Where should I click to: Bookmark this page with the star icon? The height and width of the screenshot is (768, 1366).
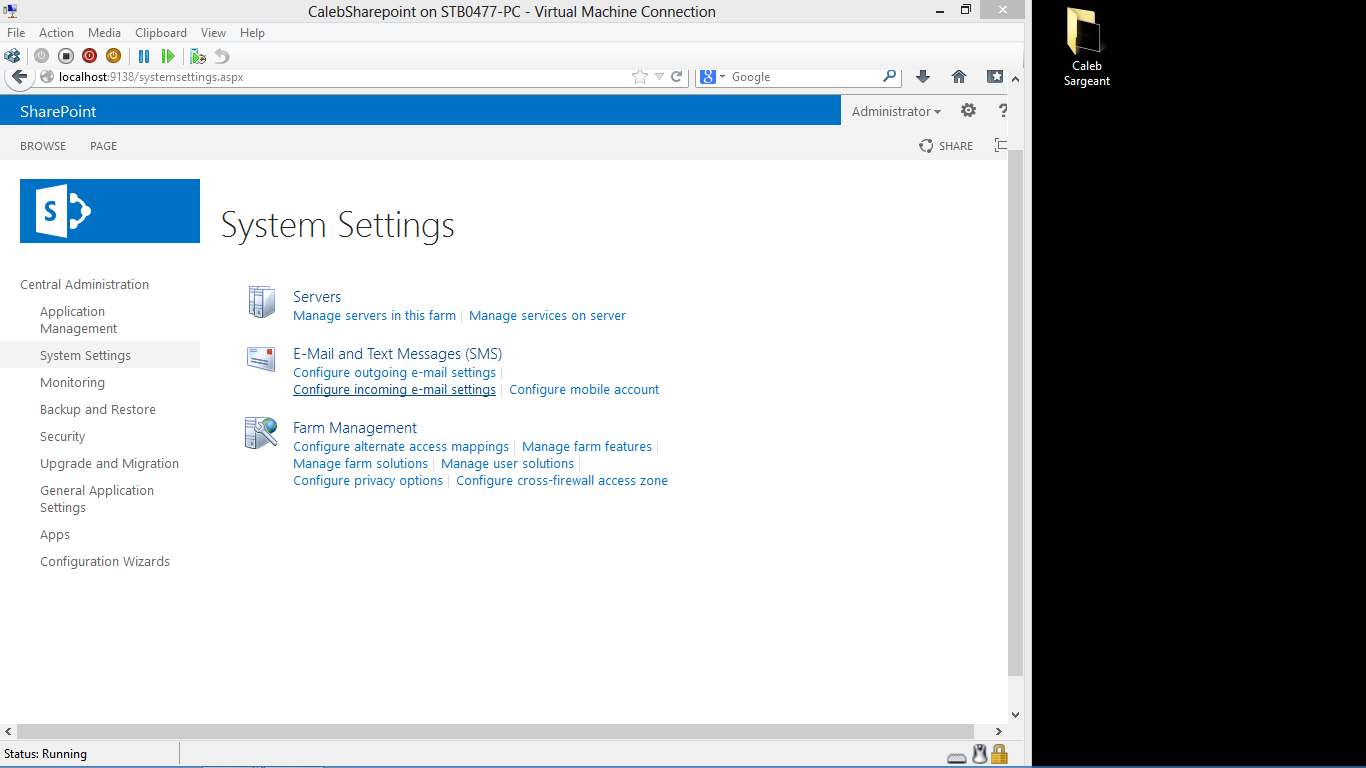(x=640, y=77)
